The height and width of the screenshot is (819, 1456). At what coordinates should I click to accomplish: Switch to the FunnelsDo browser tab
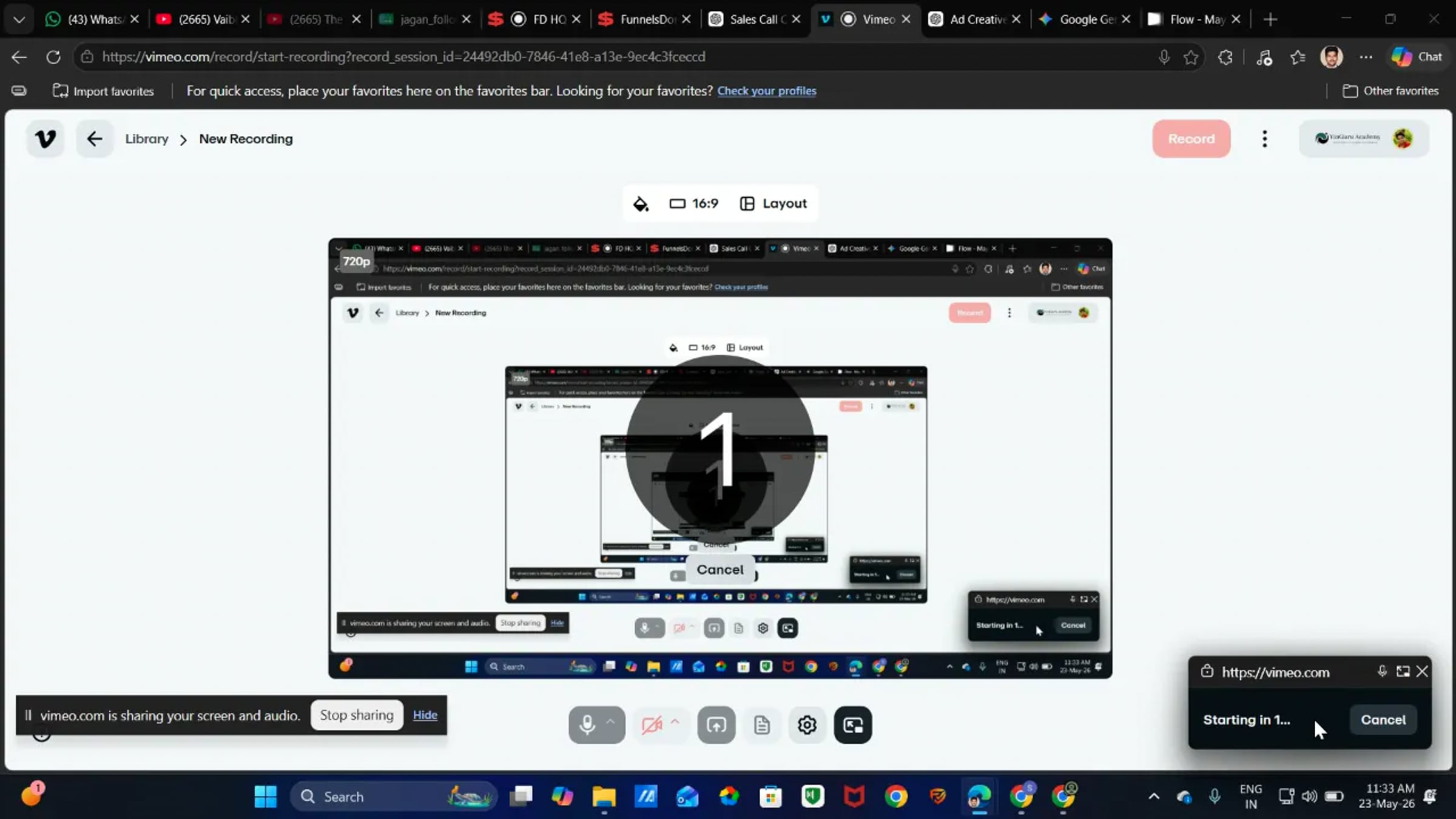(x=644, y=19)
